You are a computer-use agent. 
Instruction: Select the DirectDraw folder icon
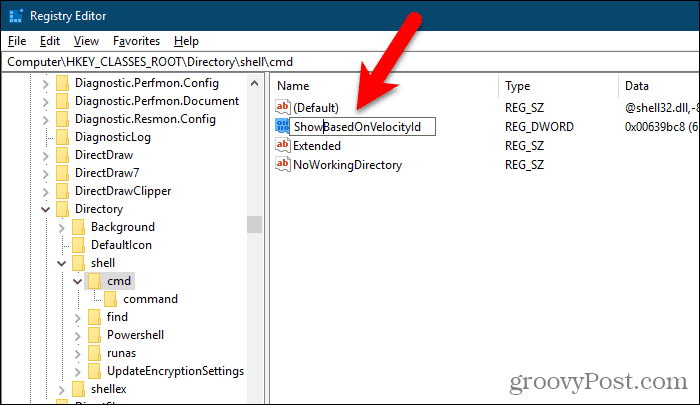(62, 155)
